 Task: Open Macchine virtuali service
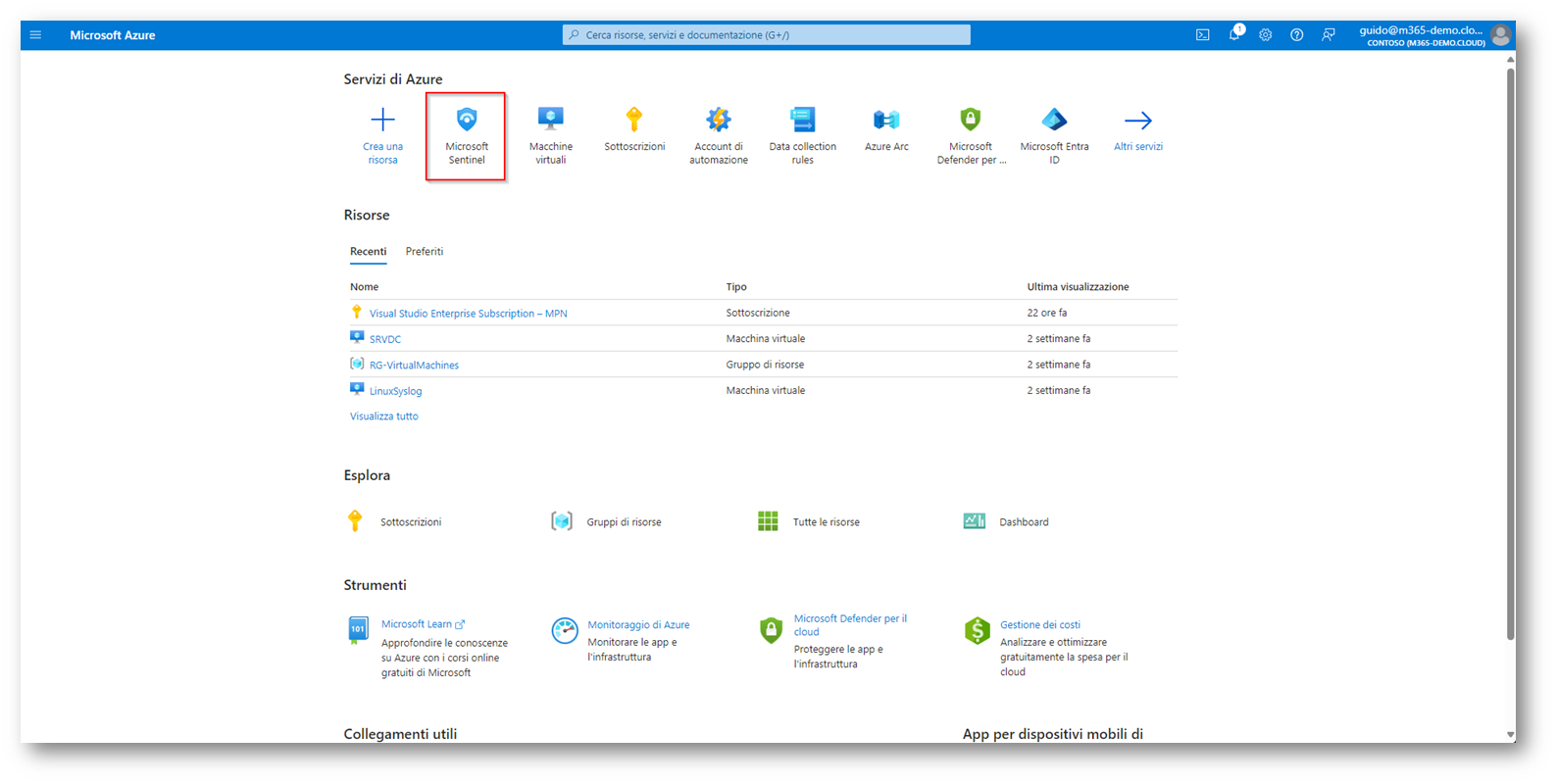click(x=551, y=136)
